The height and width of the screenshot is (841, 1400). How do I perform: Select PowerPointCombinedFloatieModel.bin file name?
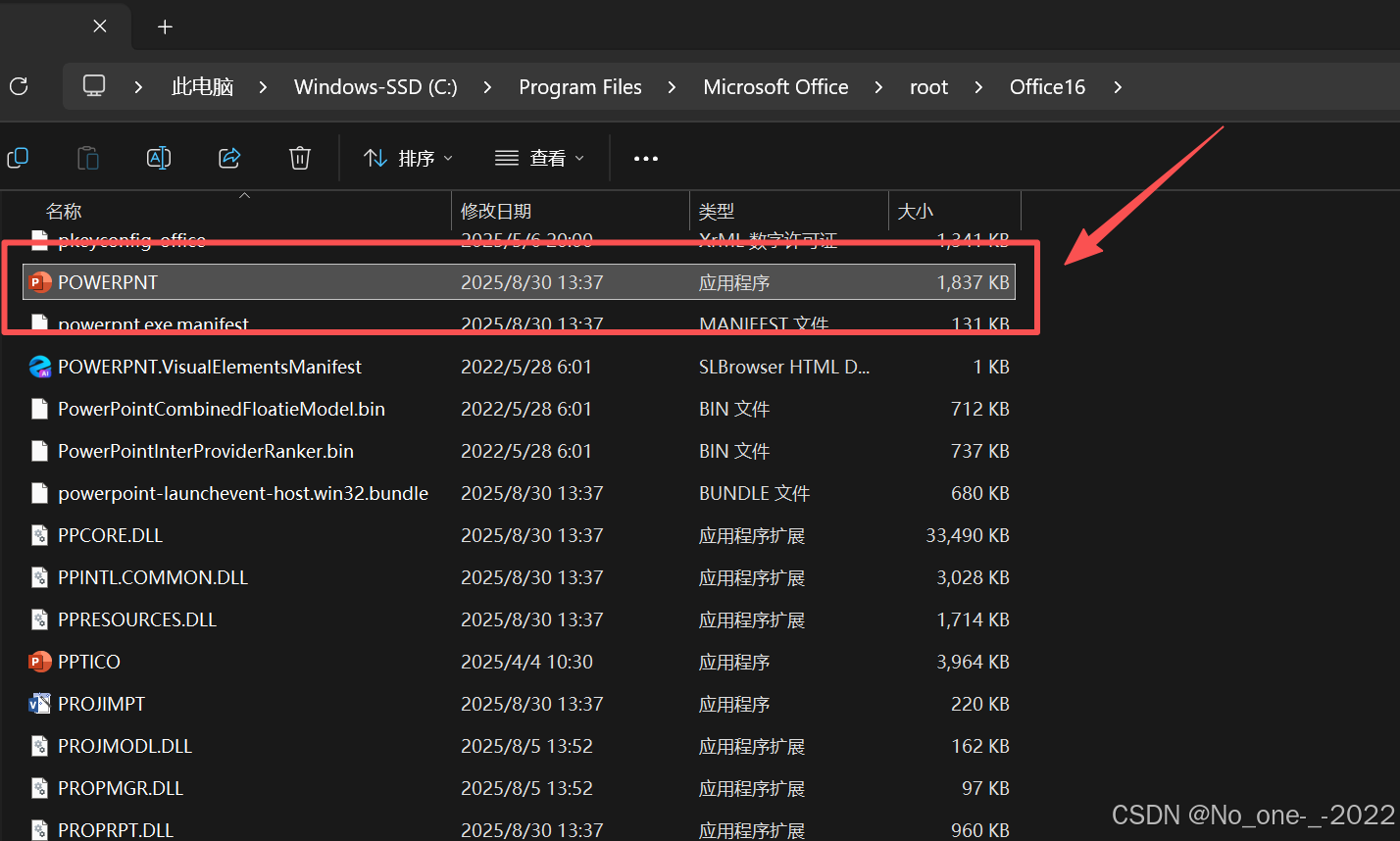coord(222,409)
